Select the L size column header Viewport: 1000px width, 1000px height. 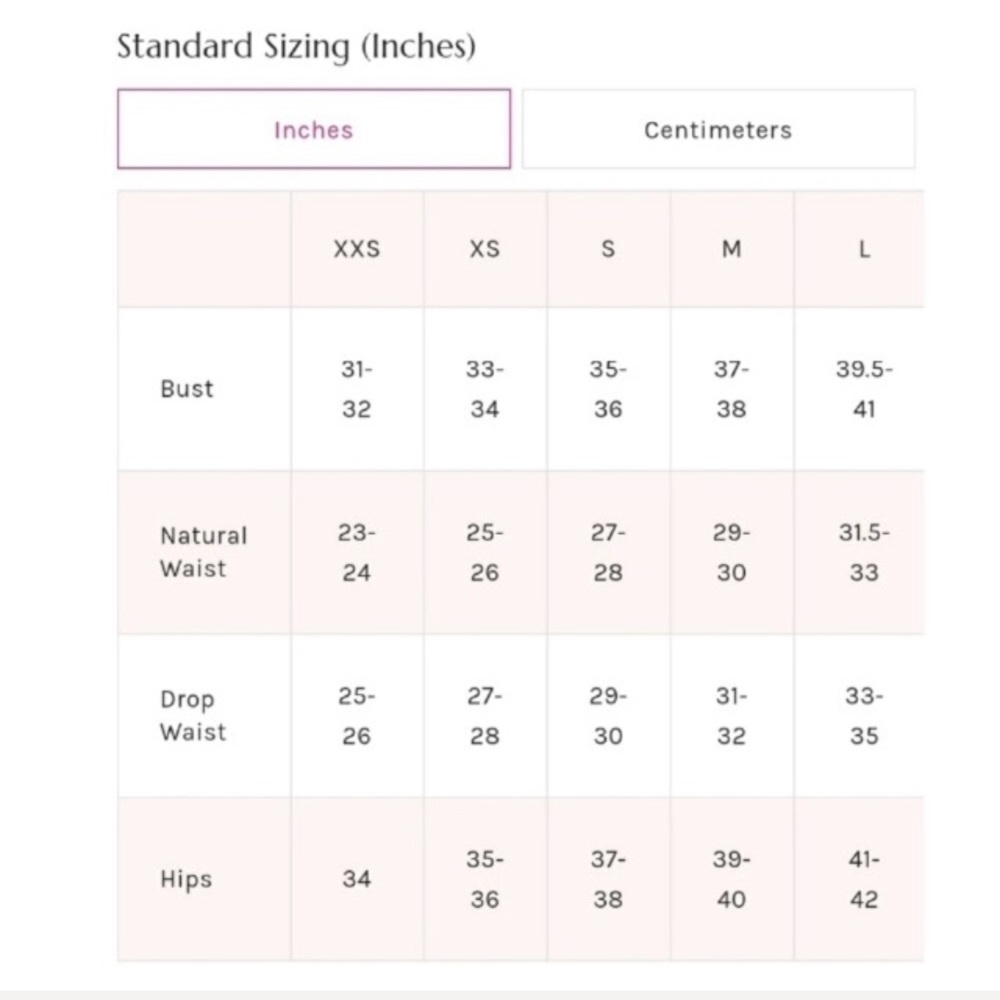864,249
